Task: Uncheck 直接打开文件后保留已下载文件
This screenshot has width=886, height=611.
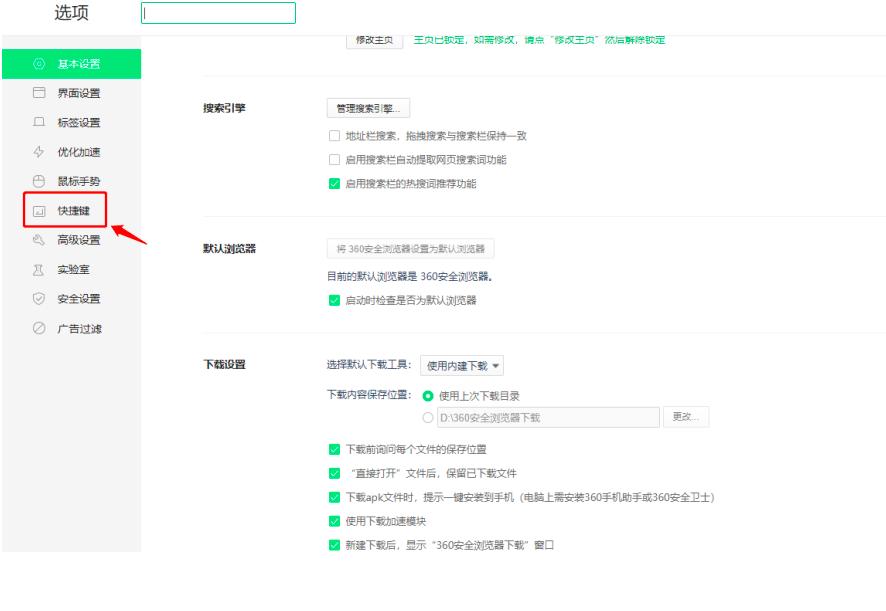Action: point(334,473)
